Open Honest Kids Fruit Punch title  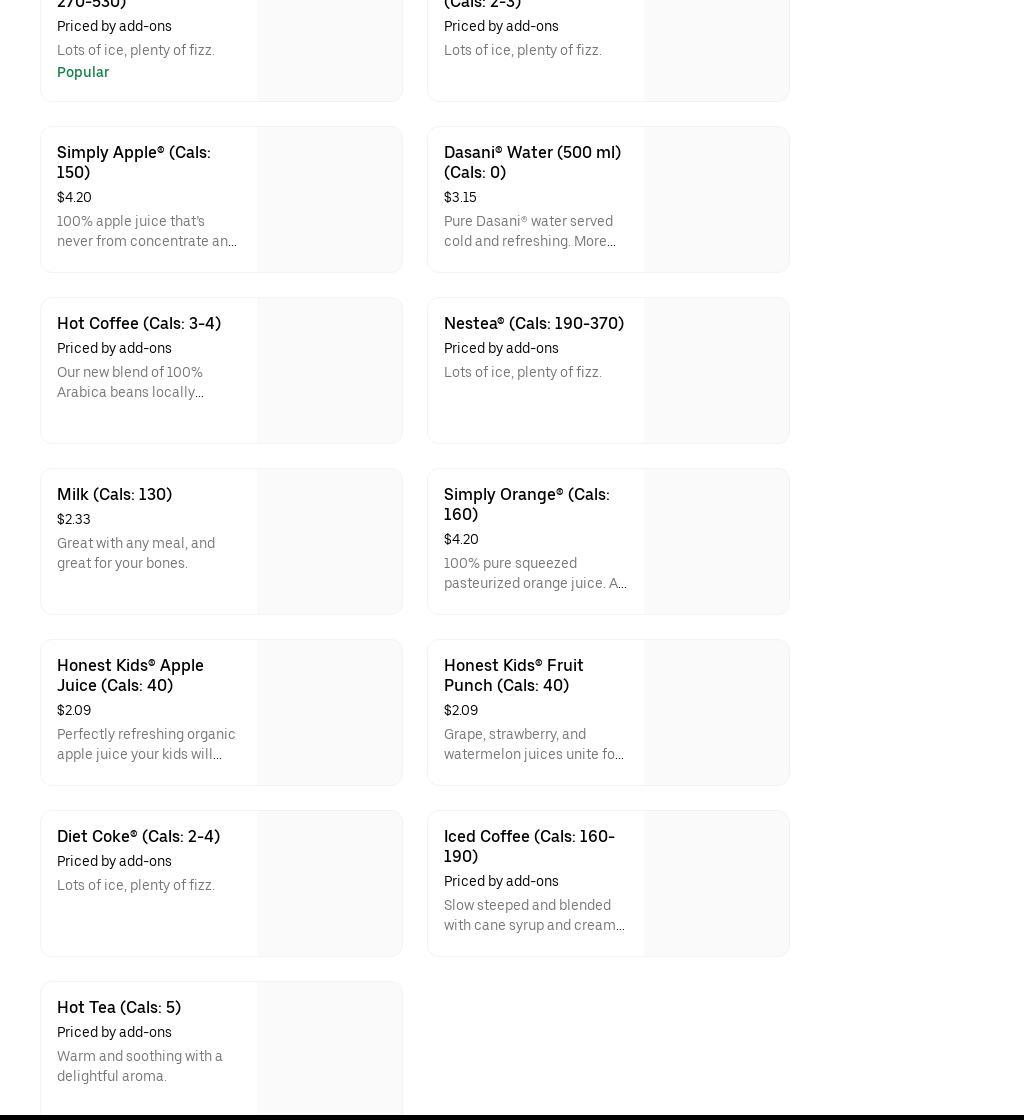coord(513,675)
